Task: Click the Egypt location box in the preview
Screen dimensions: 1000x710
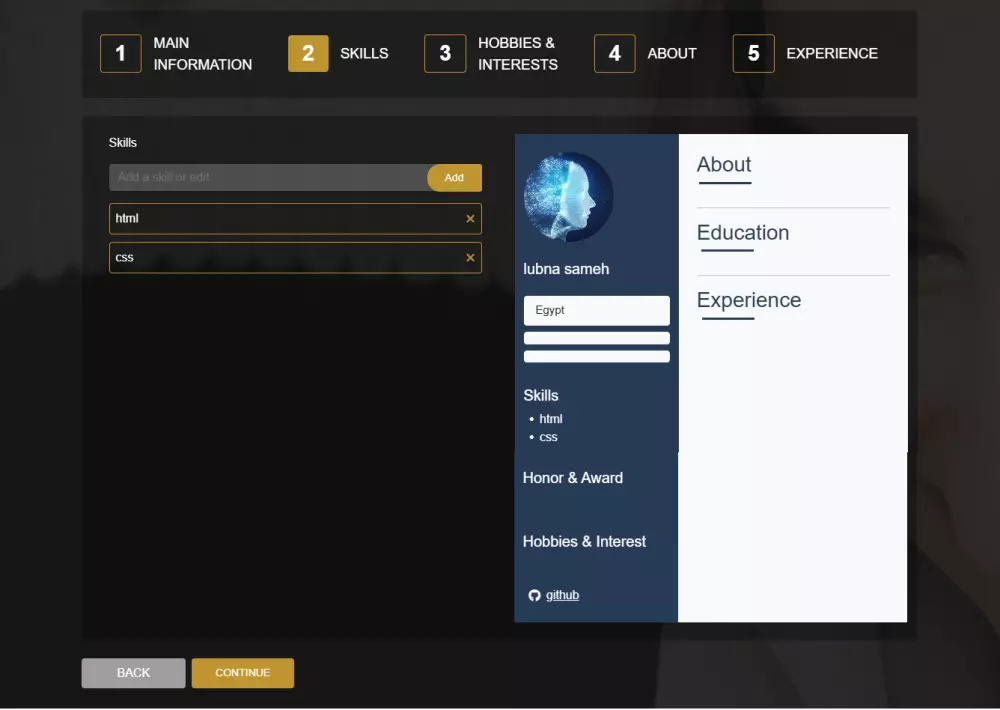Action: [597, 311]
